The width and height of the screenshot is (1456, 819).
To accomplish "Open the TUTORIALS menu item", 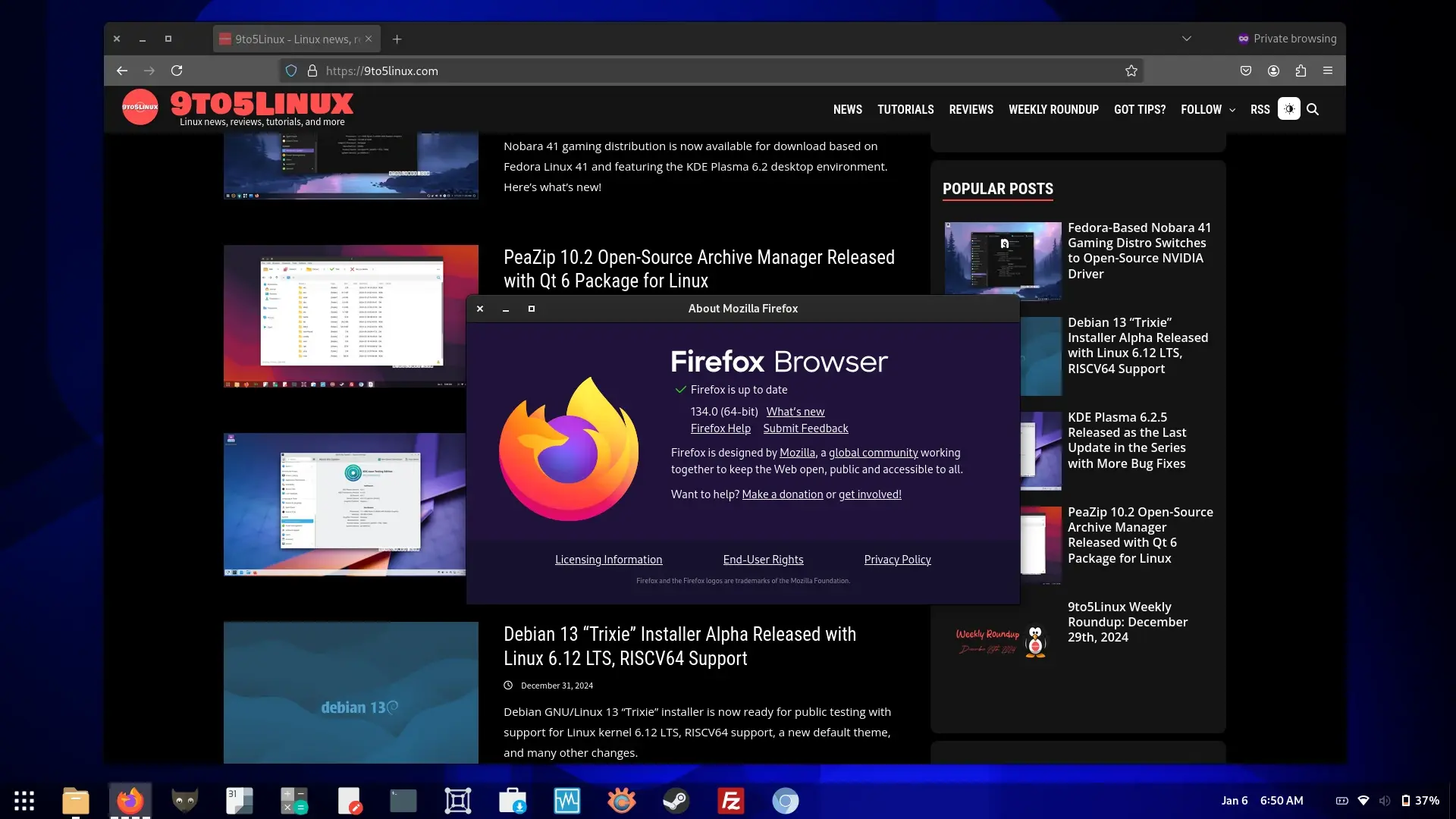I will [x=905, y=109].
